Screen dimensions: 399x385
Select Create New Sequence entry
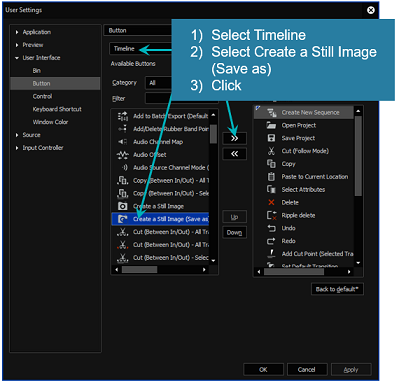[304, 113]
